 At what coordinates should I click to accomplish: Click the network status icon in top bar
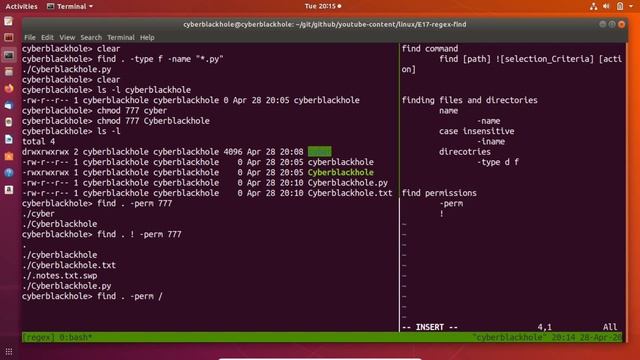593,6
